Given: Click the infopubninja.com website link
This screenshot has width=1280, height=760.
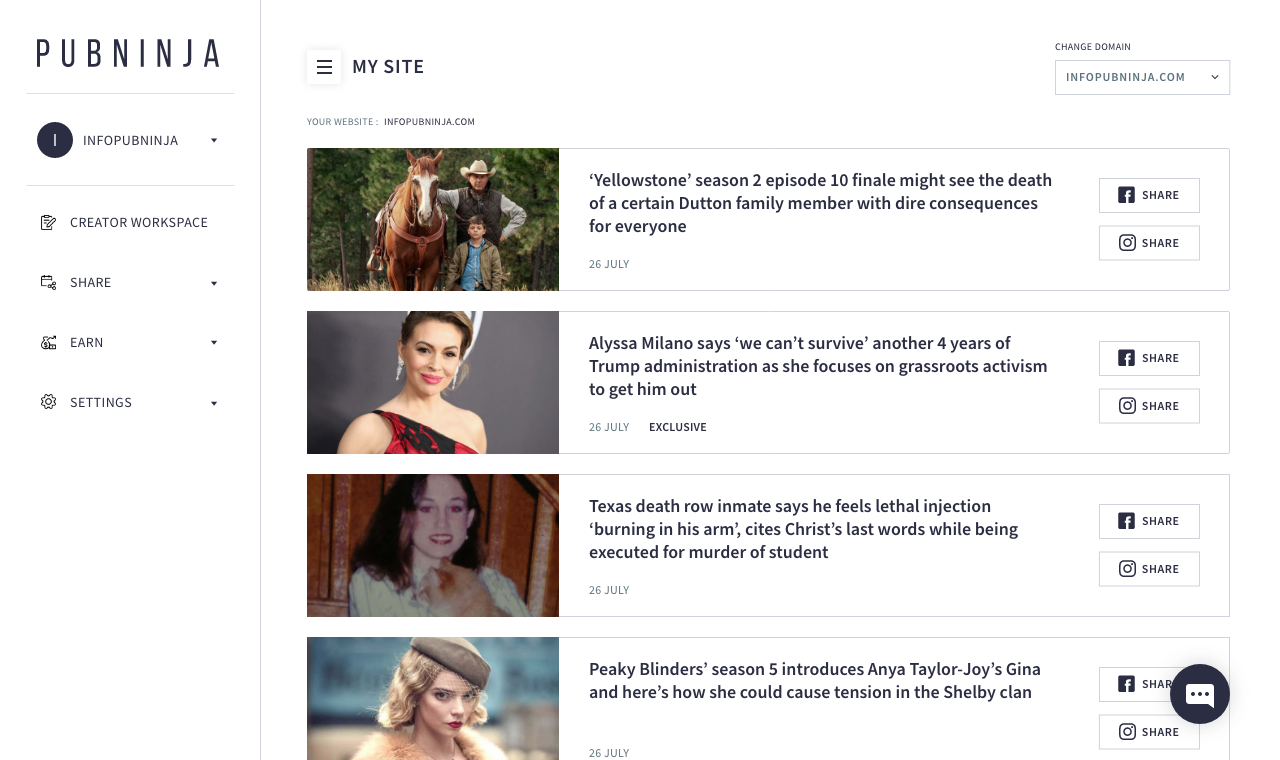Looking at the screenshot, I should pyautogui.click(x=429, y=122).
